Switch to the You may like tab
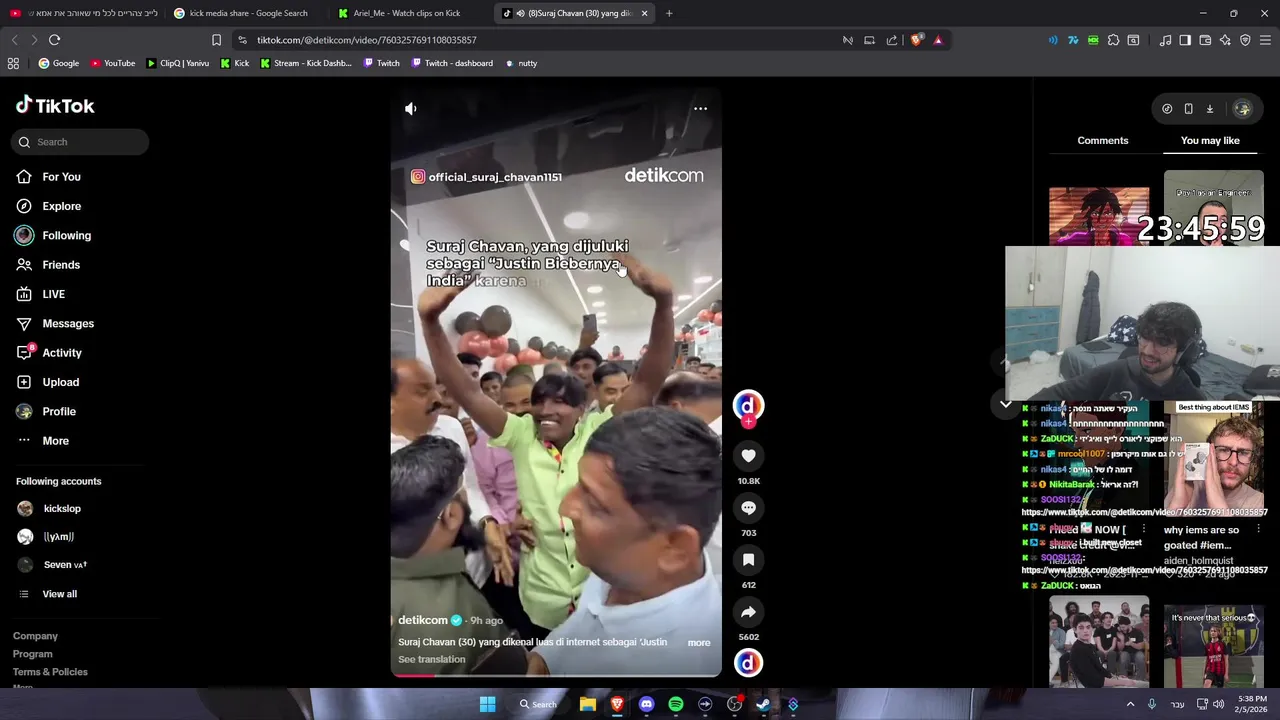This screenshot has height=720, width=1280. tap(1210, 141)
